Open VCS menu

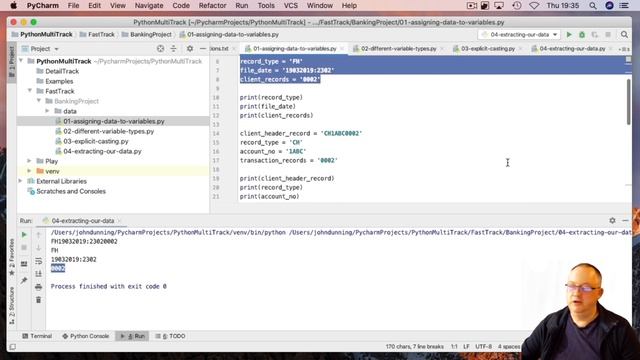pos(291,6)
